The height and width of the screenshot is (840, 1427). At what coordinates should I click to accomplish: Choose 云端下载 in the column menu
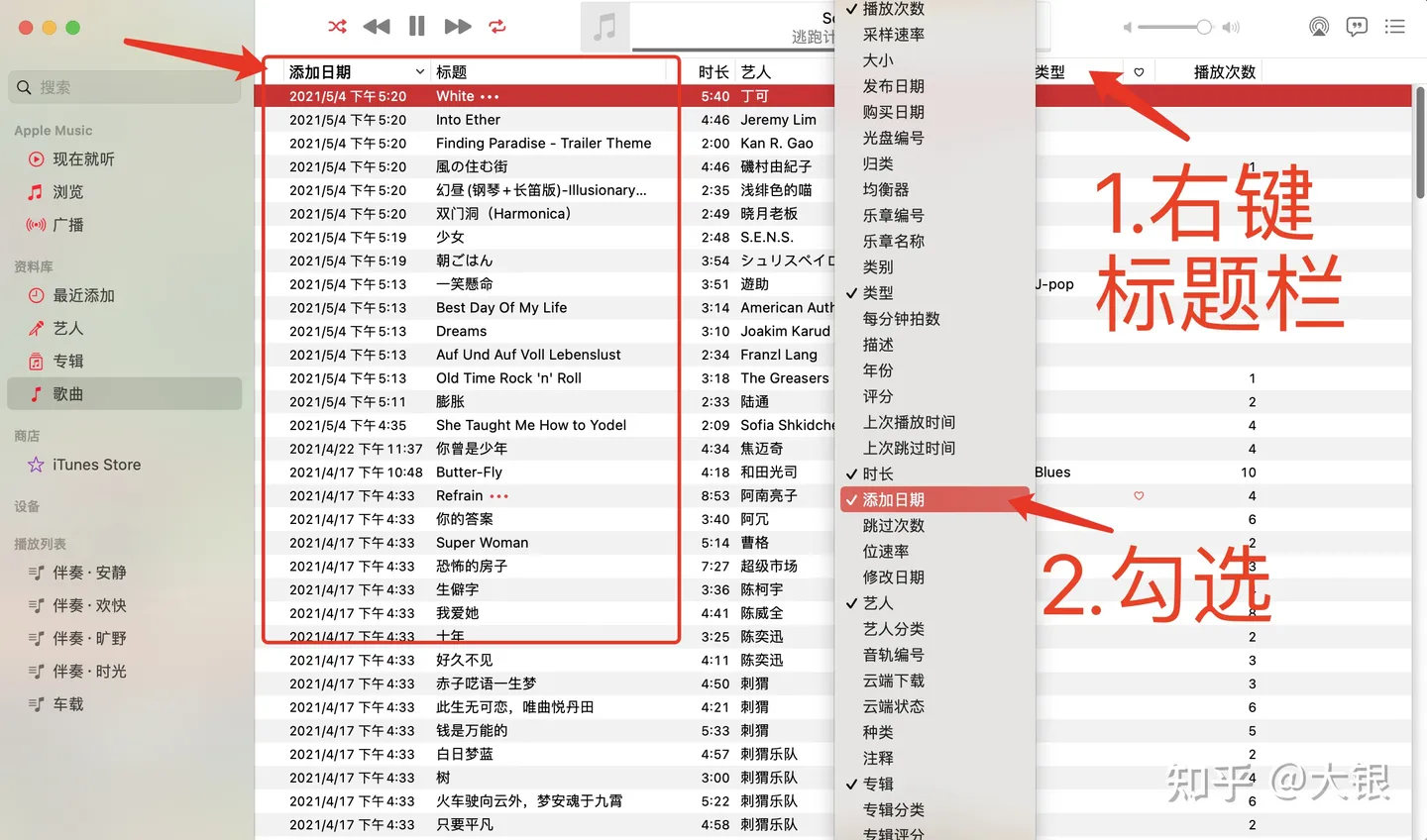[936, 681]
